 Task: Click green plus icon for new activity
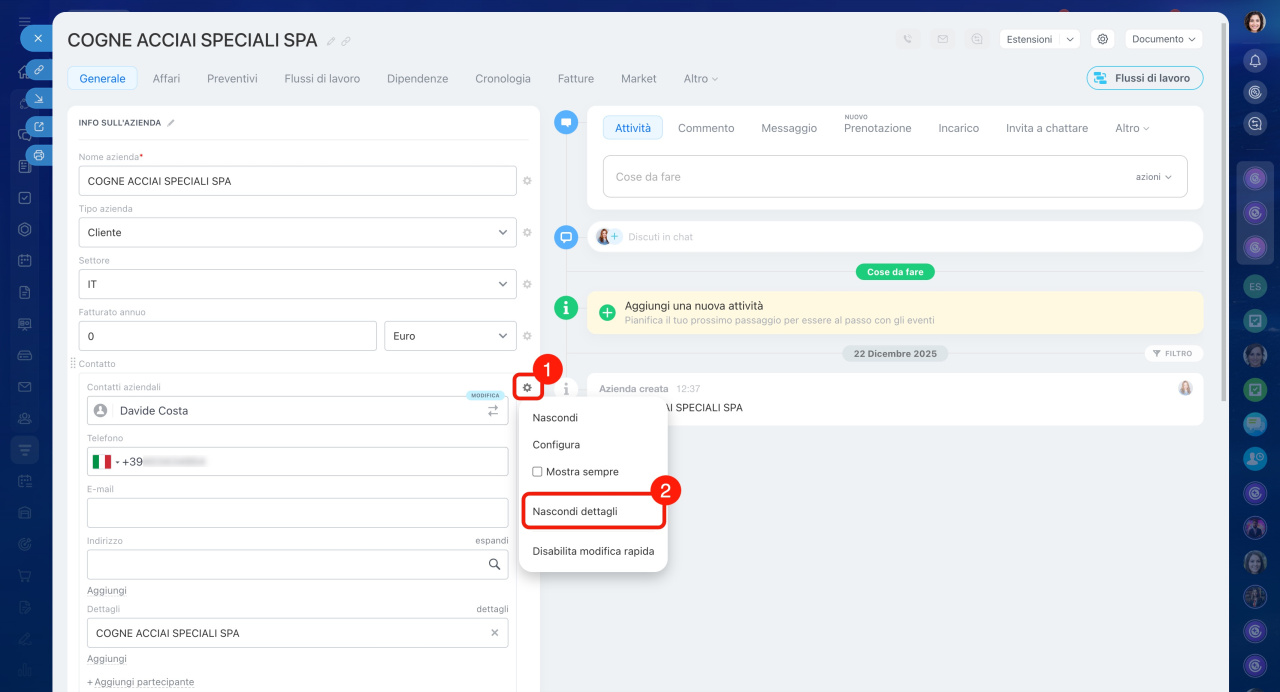[607, 312]
